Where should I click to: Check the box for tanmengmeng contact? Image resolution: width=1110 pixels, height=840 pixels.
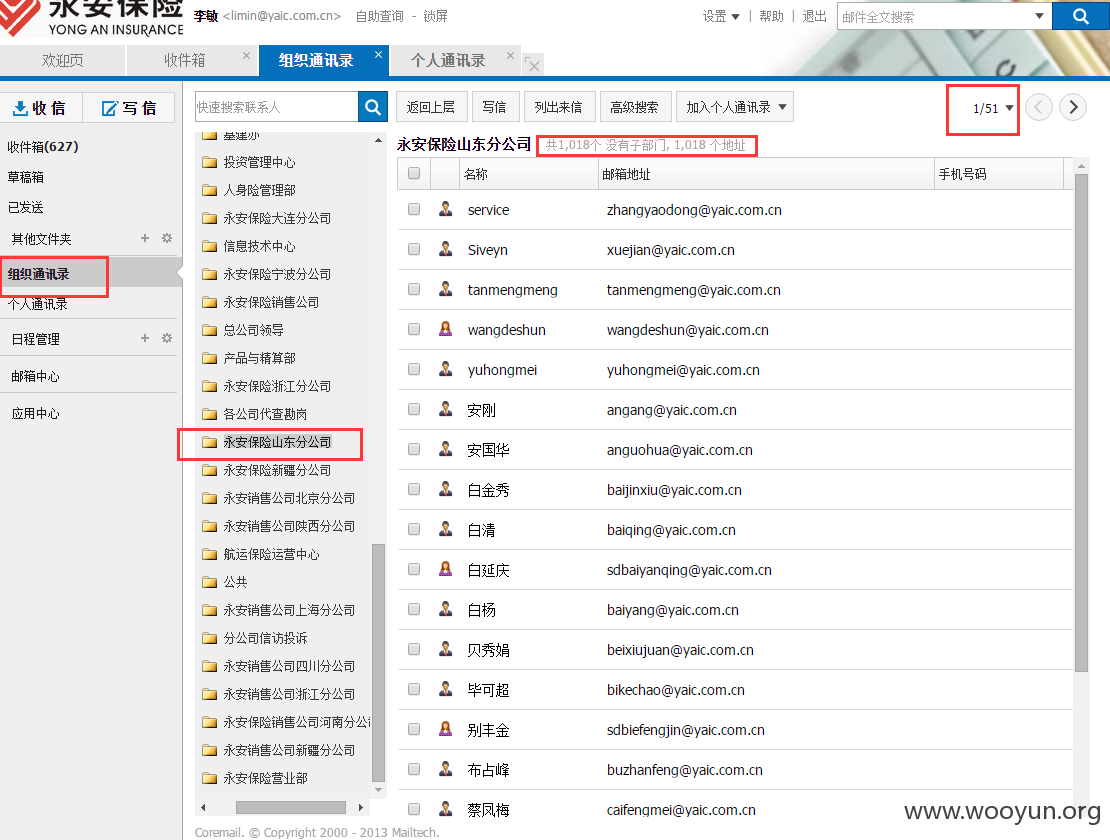point(414,289)
